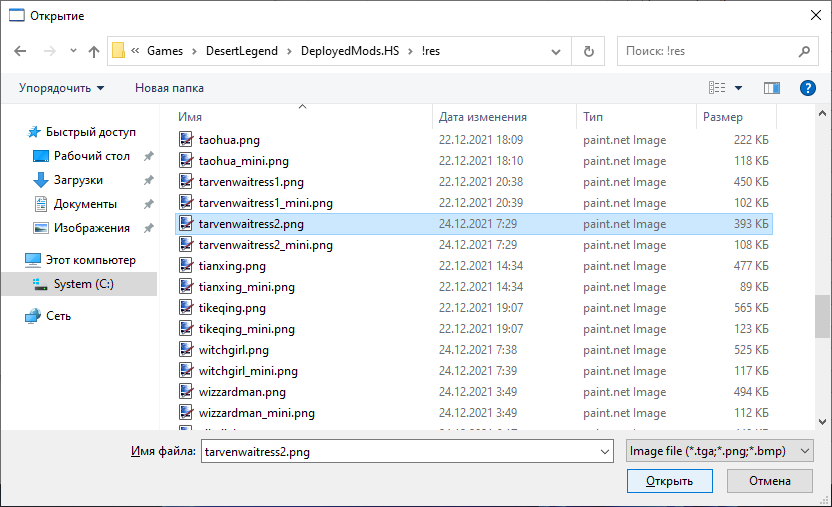The height and width of the screenshot is (507, 832).
Task: Click the Games breadcrumb segment
Action: [165, 51]
